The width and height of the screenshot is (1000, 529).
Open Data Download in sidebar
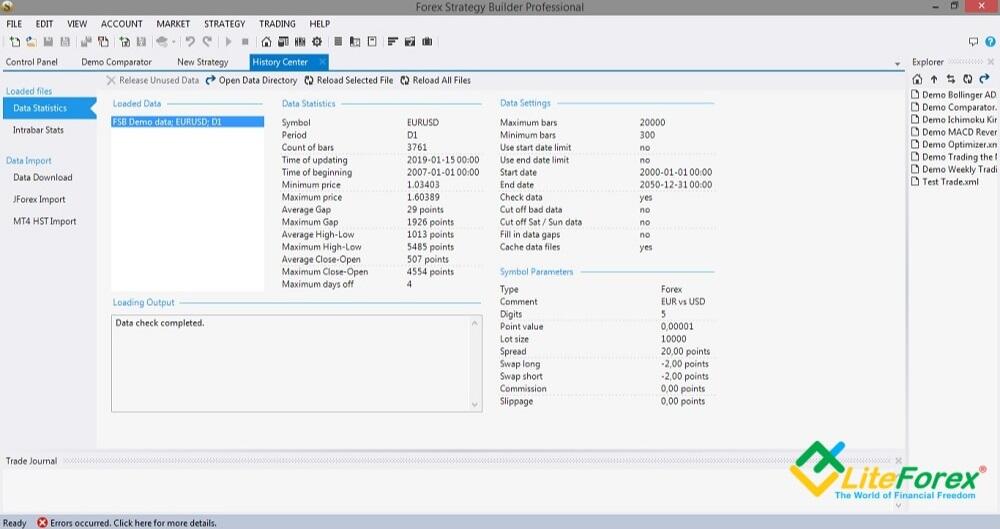[42, 177]
